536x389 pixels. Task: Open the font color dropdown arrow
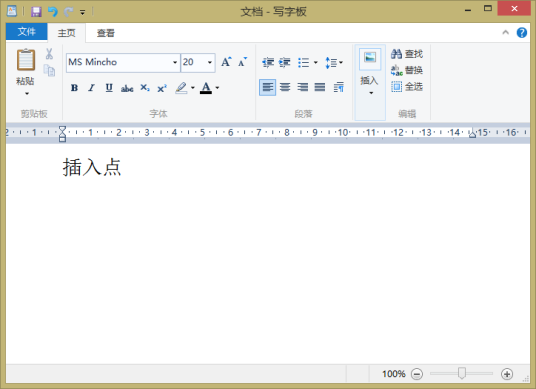[x=217, y=88]
